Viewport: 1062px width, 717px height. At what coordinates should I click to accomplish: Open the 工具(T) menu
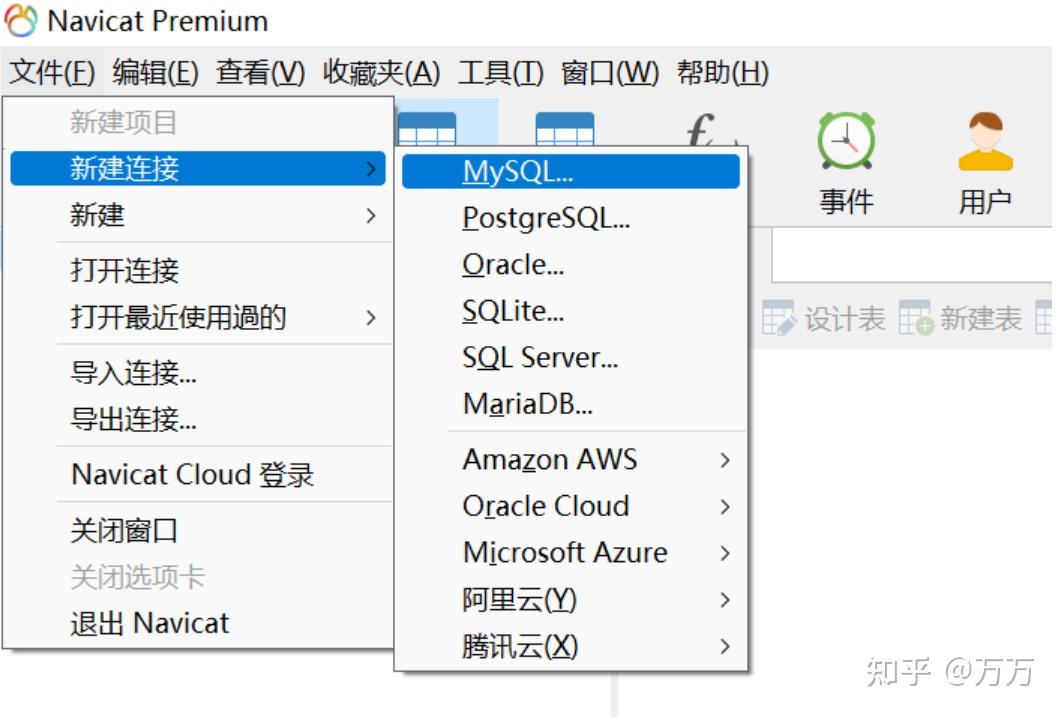pyautogui.click(x=500, y=72)
